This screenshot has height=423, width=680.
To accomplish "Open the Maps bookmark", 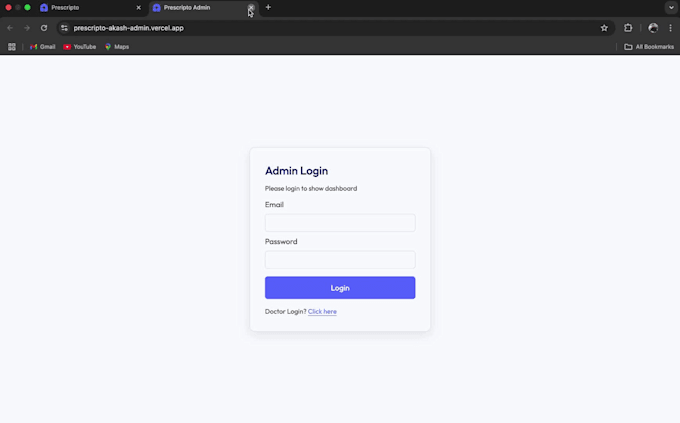I will coord(117,46).
